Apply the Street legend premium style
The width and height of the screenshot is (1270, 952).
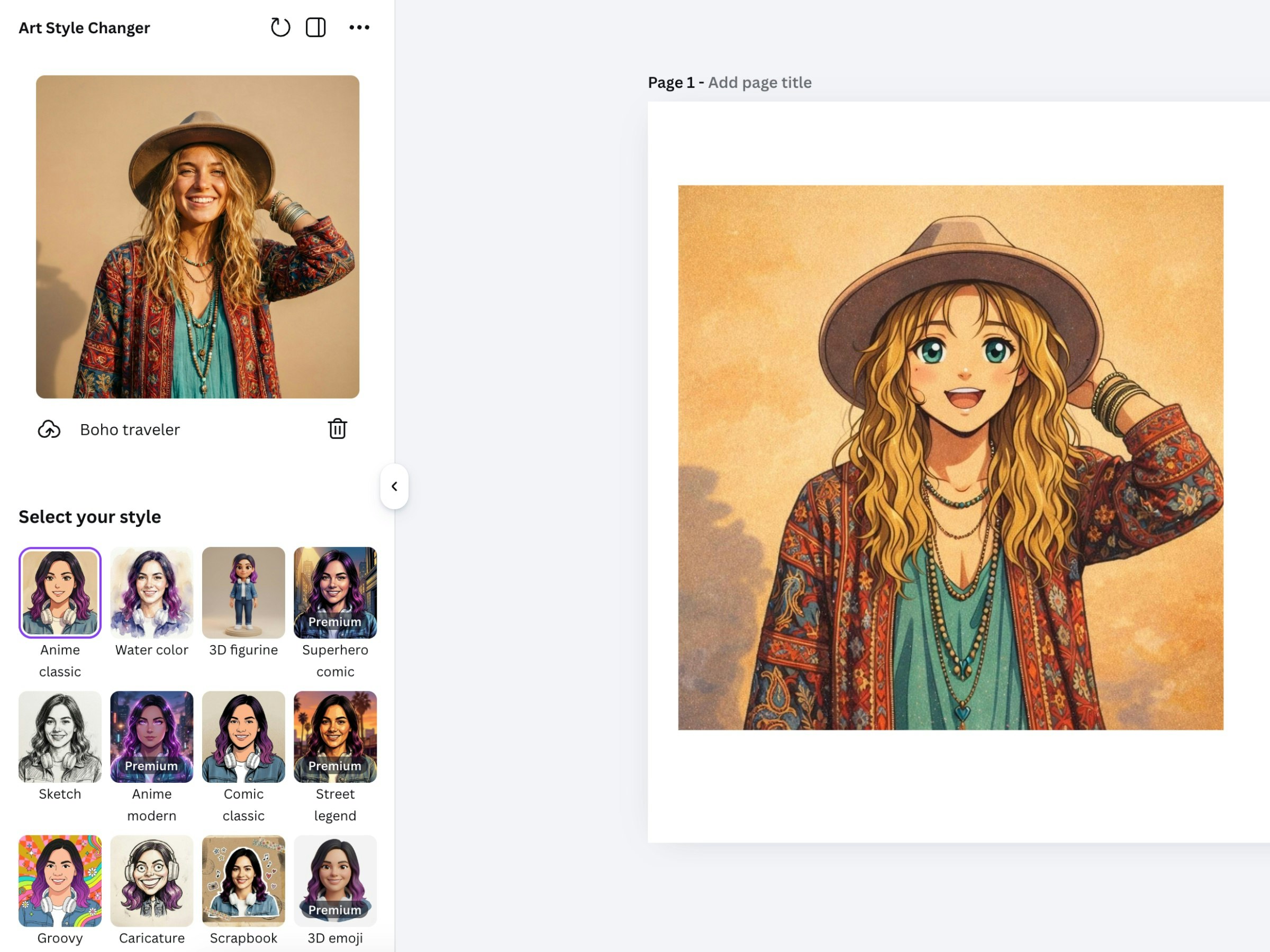(335, 737)
